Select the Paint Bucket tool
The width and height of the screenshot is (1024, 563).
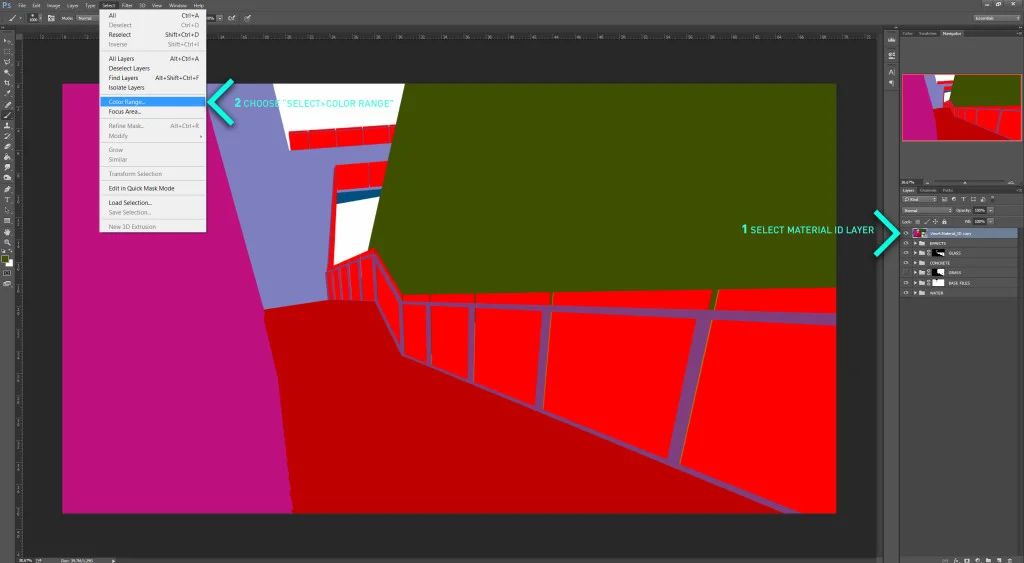tap(8, 157)
